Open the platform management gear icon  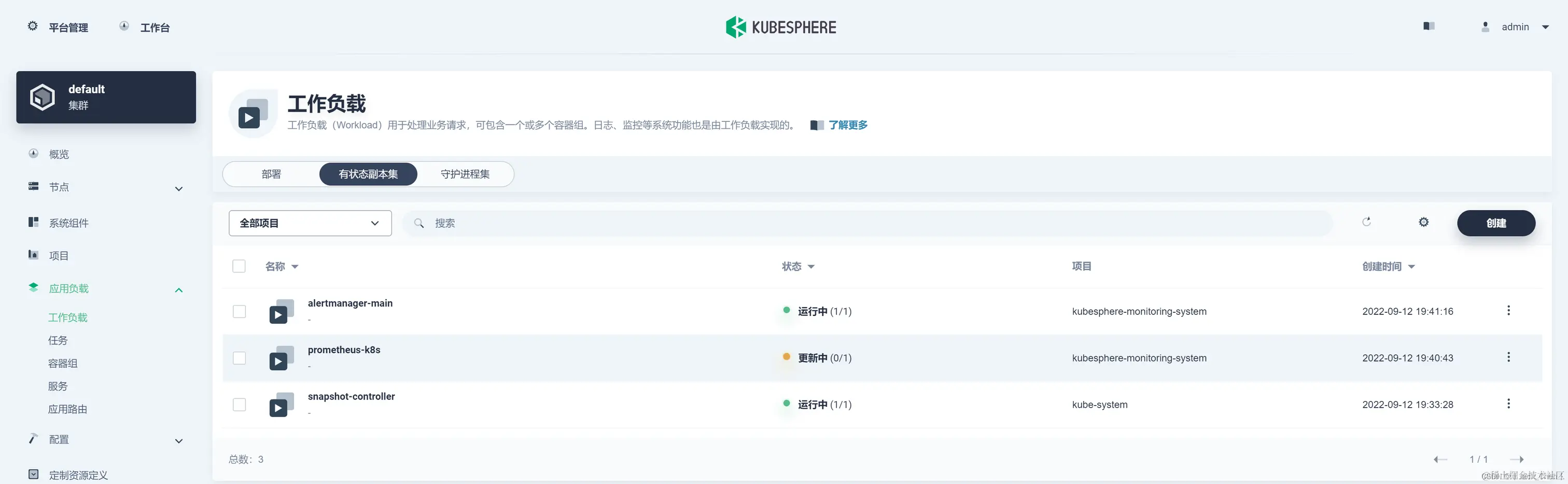[x=33, y=26]
